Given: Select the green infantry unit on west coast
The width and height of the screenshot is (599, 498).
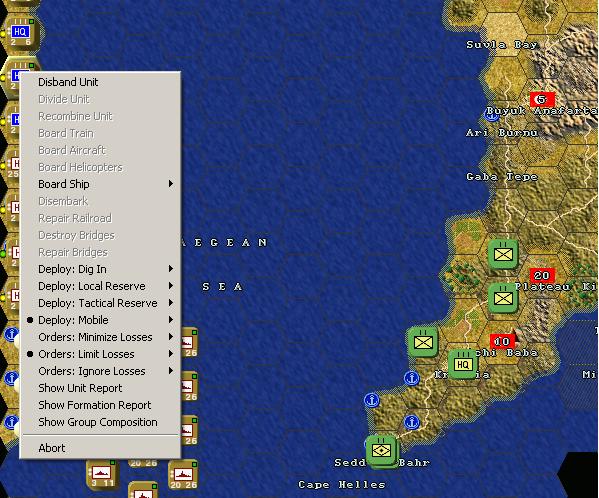Looking at the screenshot, I should point(423,341).
